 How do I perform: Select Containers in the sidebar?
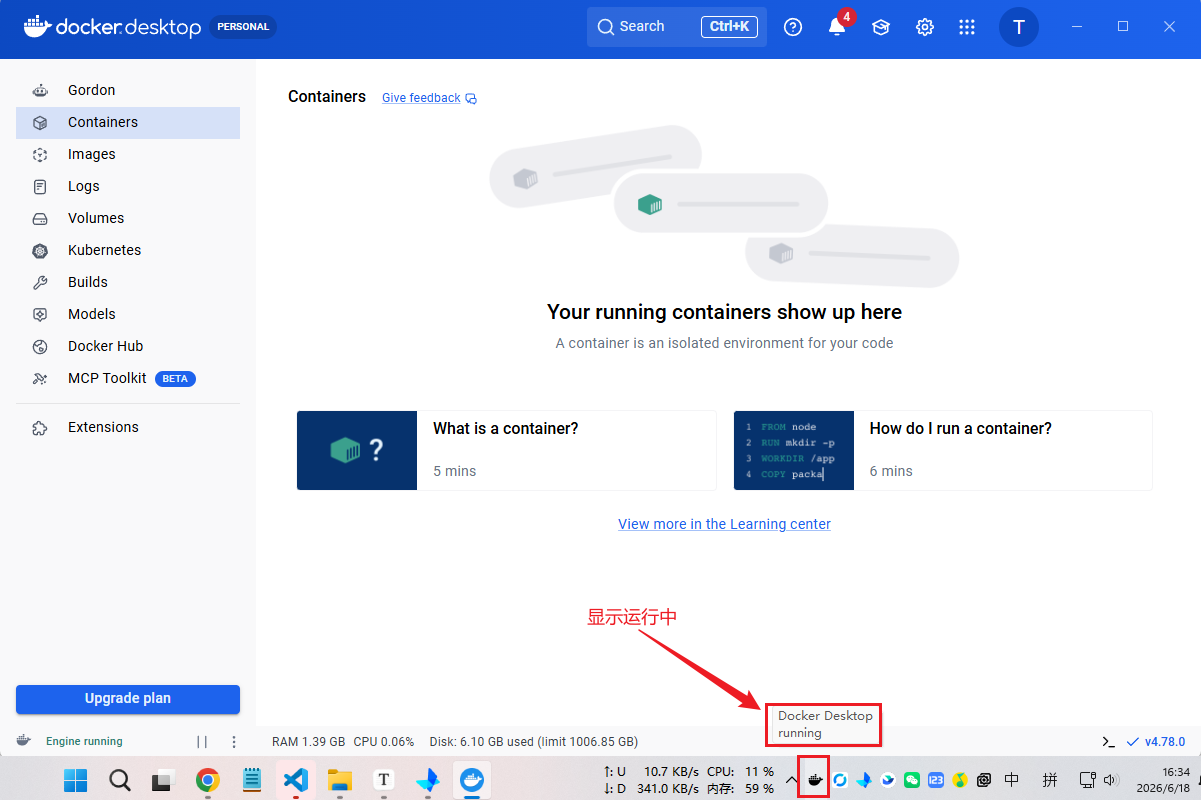(128, 122)
